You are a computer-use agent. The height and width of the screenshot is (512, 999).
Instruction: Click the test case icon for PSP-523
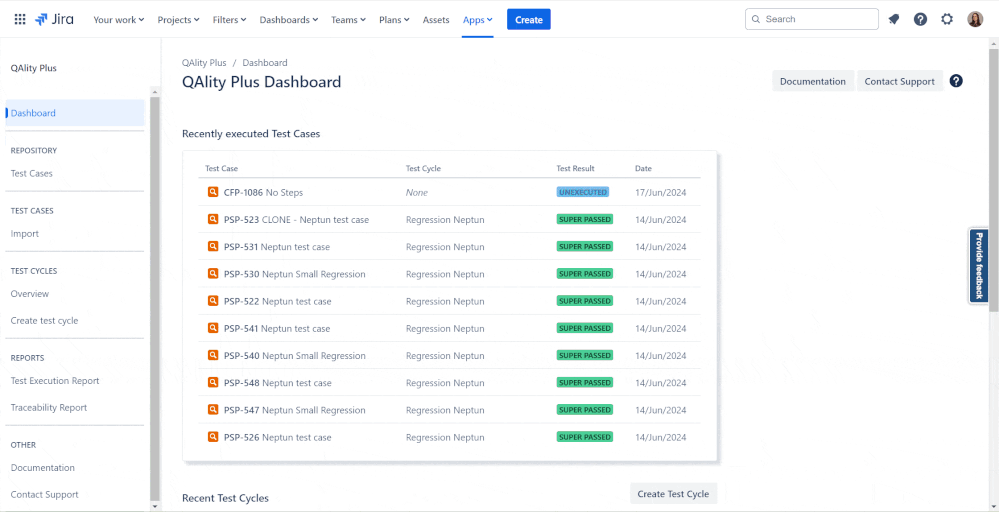(213, 219)
